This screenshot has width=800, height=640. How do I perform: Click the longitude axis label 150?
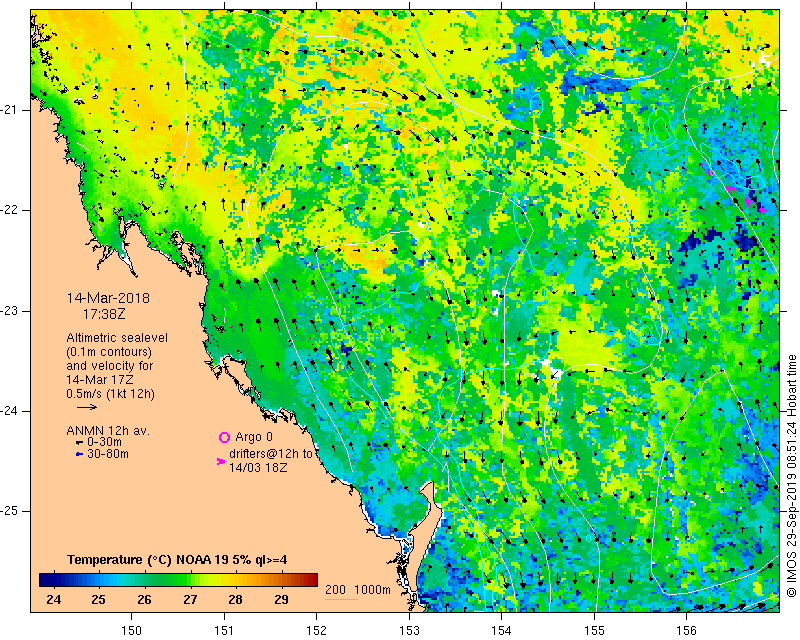tap(132, 631)
